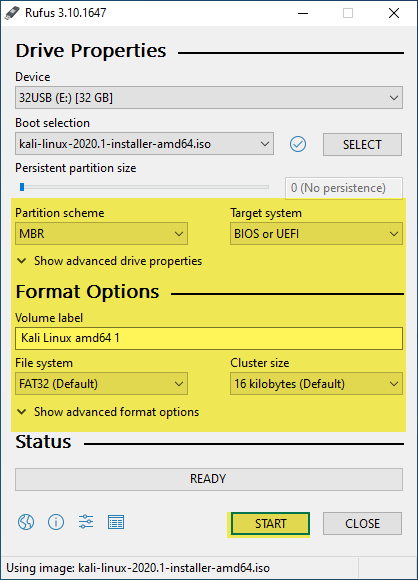Open the Device dropdown
The height and width of the screenshot is (580, 418).
209,98
